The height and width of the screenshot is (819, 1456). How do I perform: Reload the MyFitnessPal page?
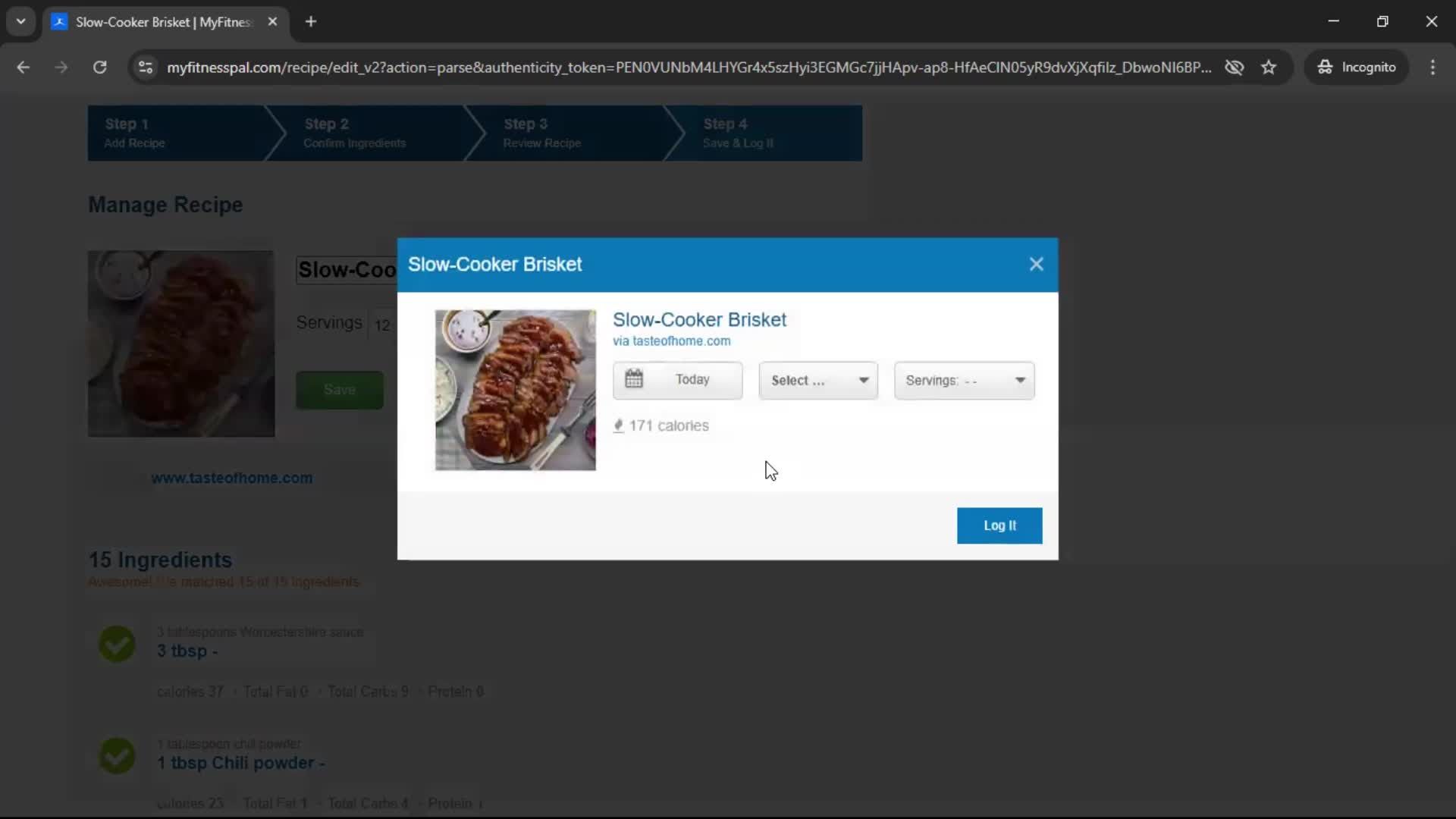(x=99, y=67)
